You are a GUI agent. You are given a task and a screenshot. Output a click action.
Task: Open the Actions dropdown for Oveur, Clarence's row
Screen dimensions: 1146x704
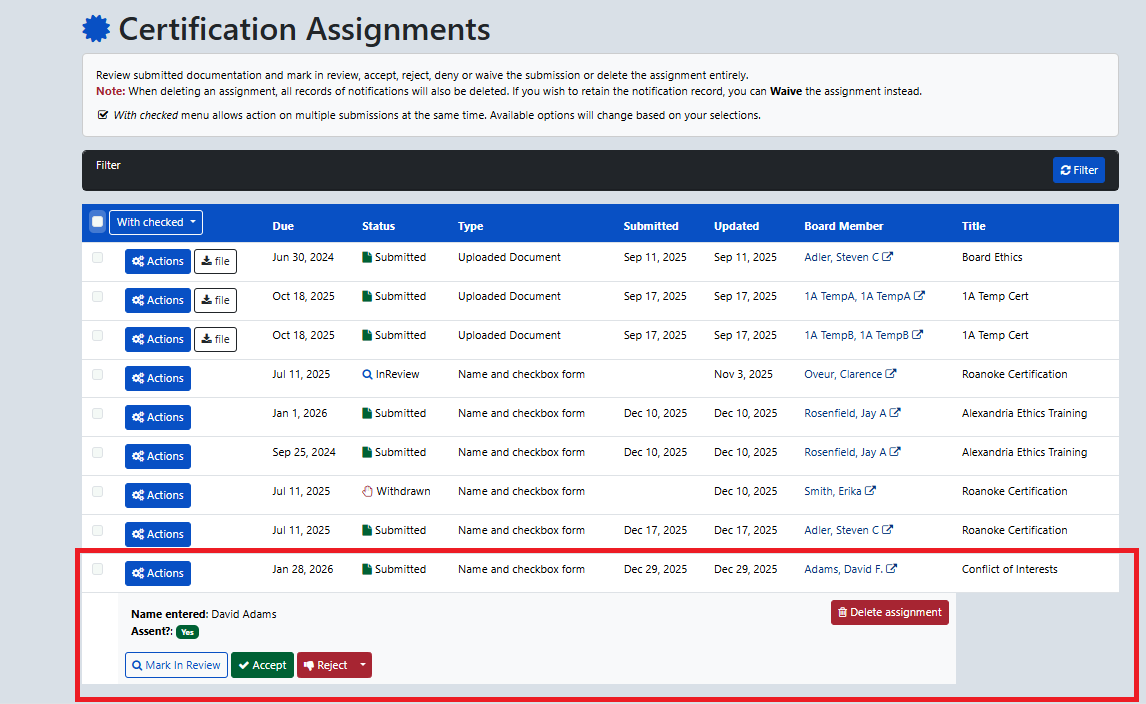pyautogui.click(x=157, y=378)
